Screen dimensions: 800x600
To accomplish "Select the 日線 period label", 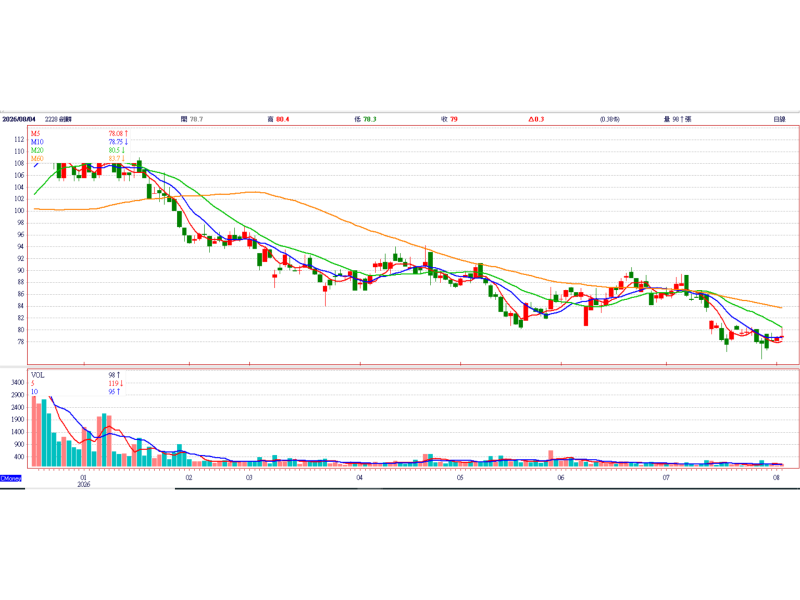I will (779, 119).
